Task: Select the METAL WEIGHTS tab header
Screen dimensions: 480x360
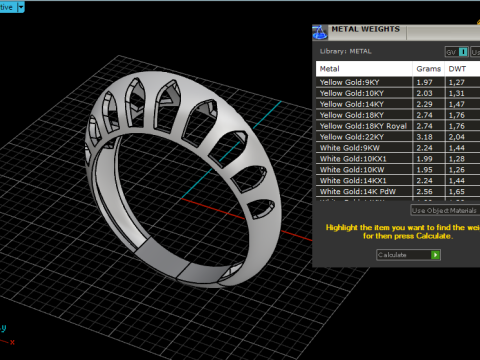Action: [x=365, y=29]
